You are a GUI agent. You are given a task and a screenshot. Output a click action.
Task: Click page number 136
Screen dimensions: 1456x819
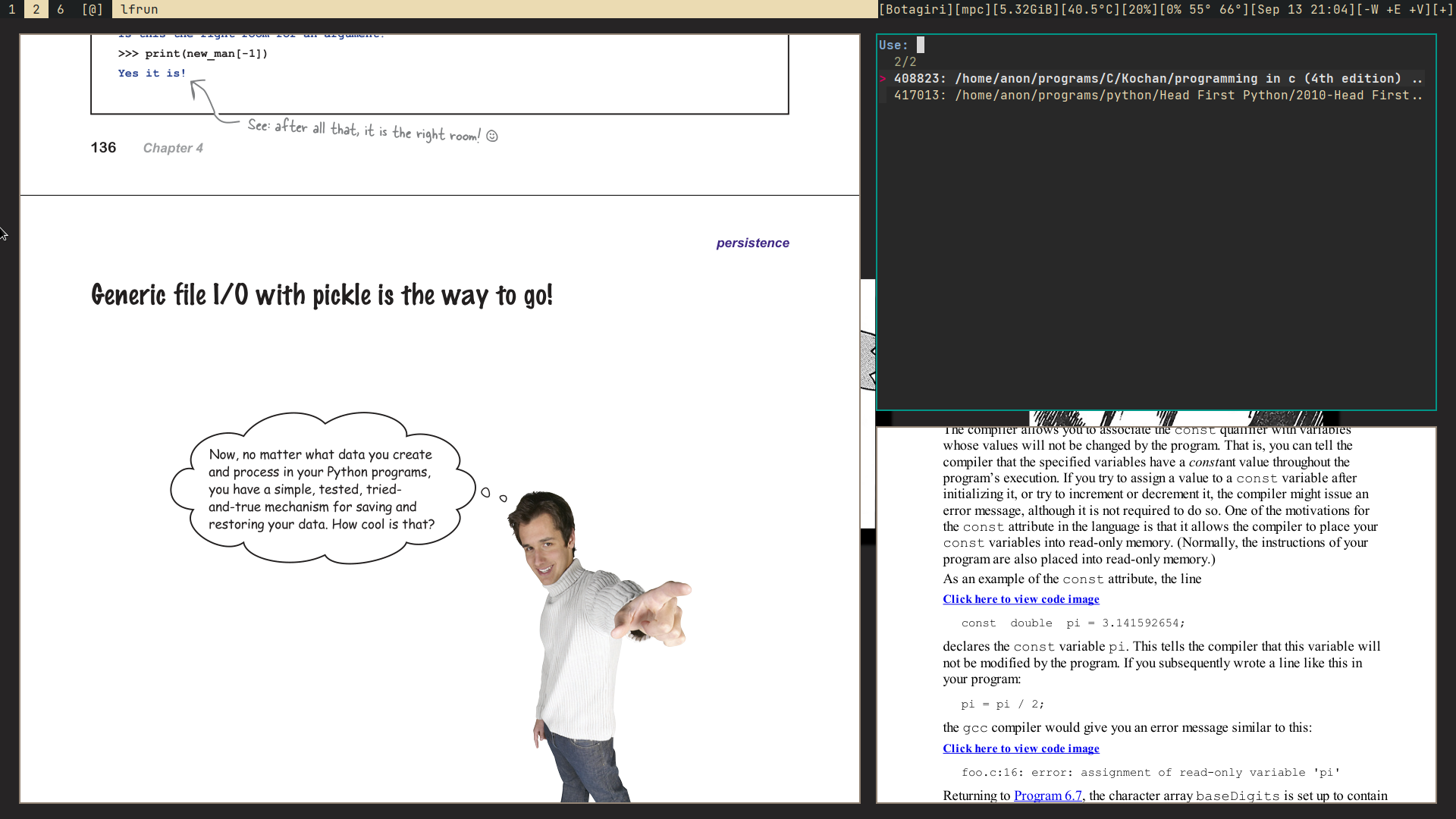103,147
